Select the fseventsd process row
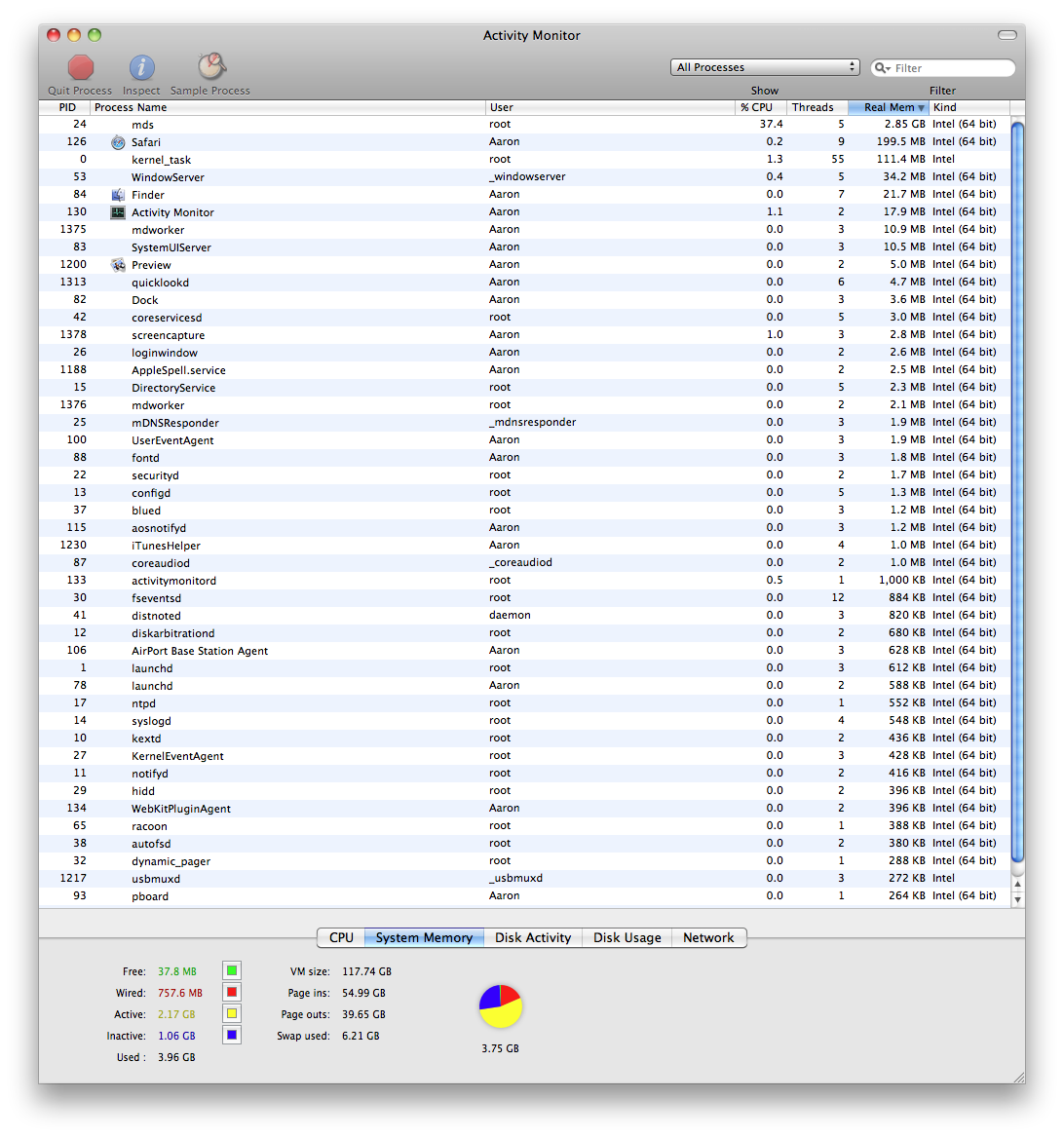1064x1137 pixels. click(x=524, y=598)
